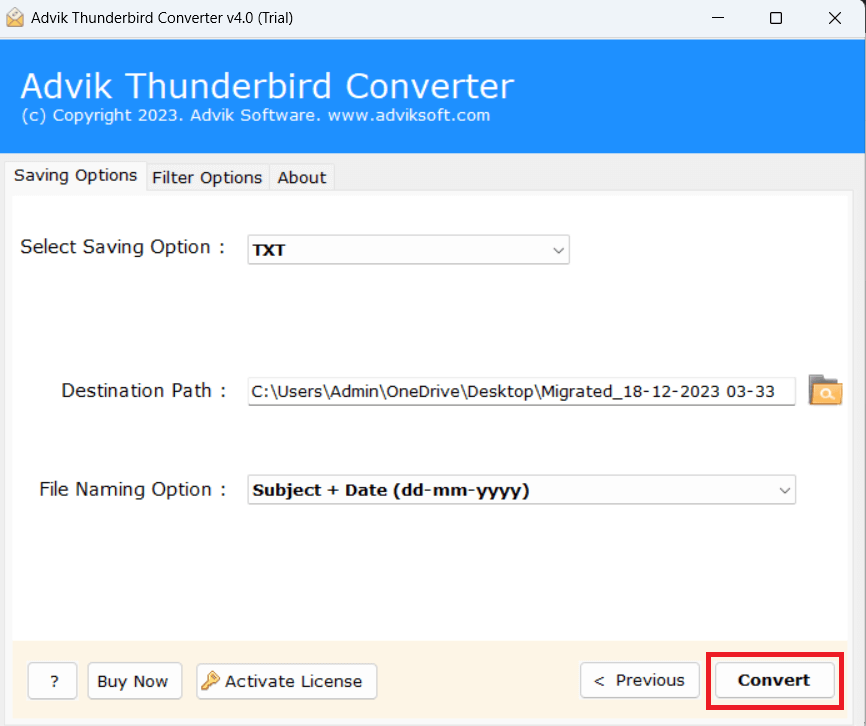Close the Advik Thunderbird Converter window

coord(835,18)
